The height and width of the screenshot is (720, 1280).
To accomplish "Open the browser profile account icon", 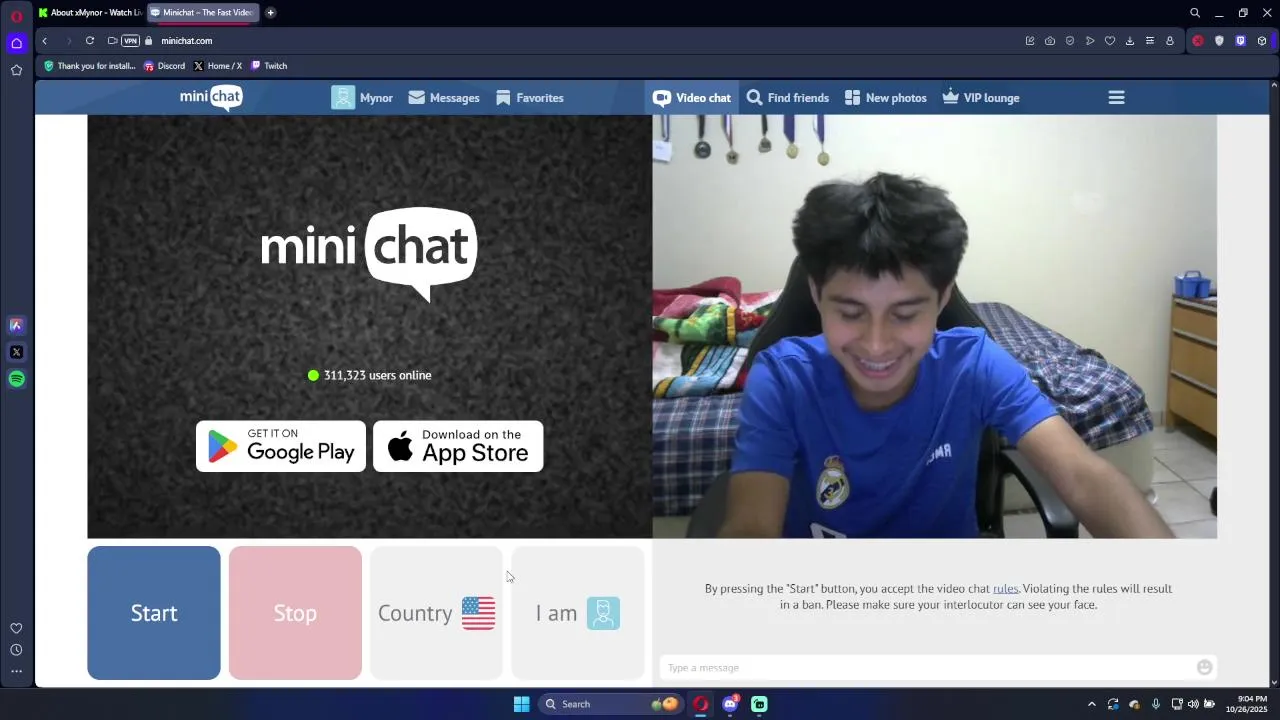I will coord(1170,41).
